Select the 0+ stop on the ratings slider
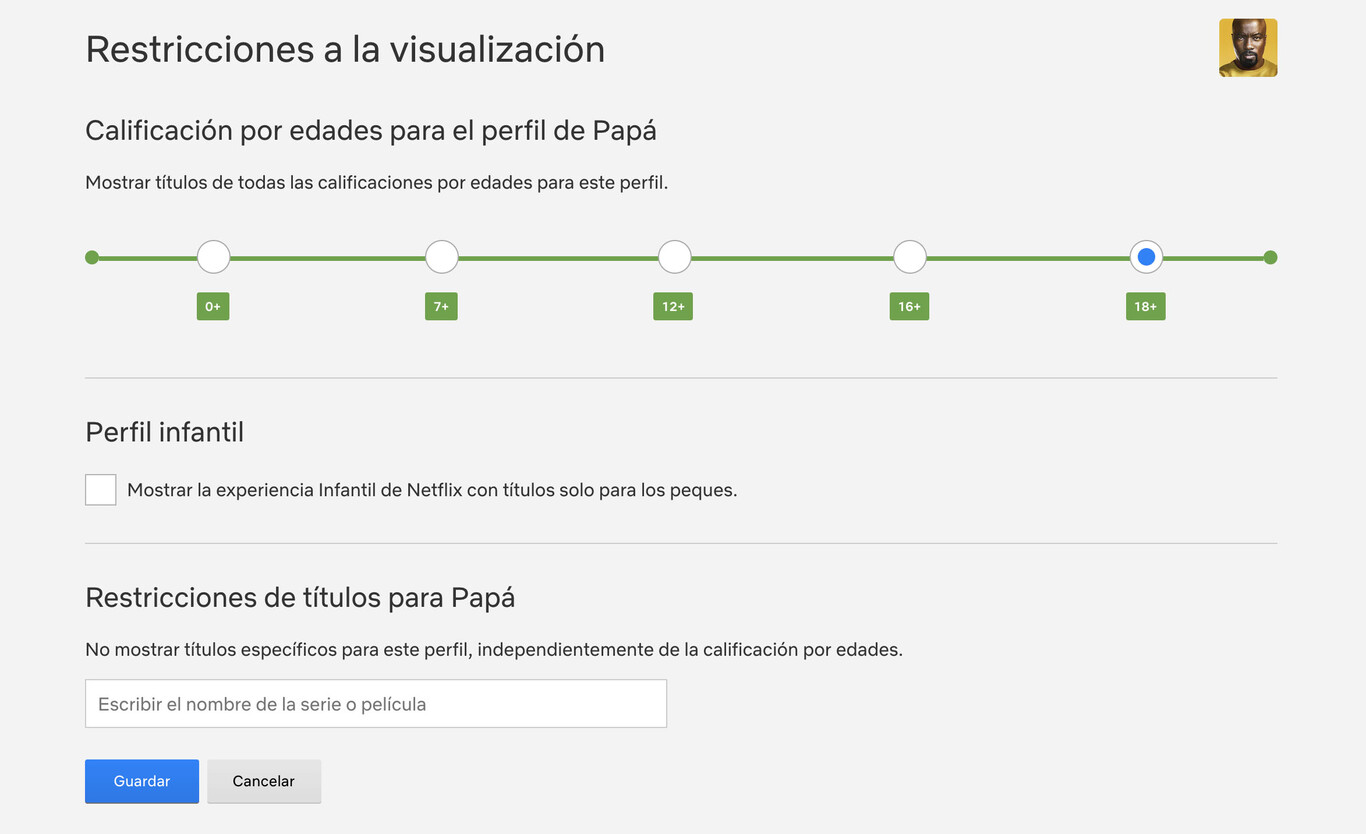This screenshot has height=834, width=1366. point(213,256)
